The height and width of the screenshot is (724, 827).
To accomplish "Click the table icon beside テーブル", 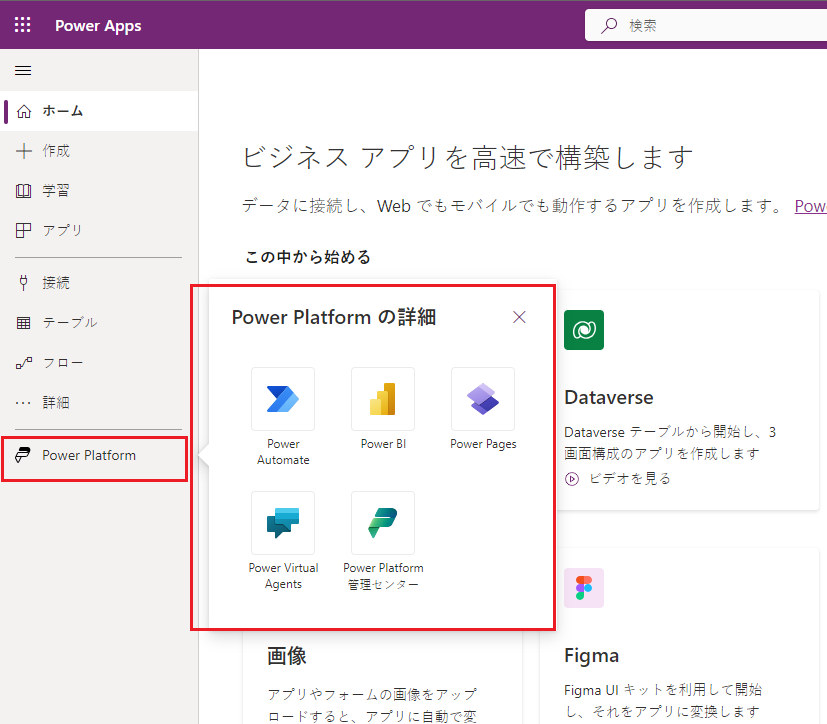I will 23,323.
